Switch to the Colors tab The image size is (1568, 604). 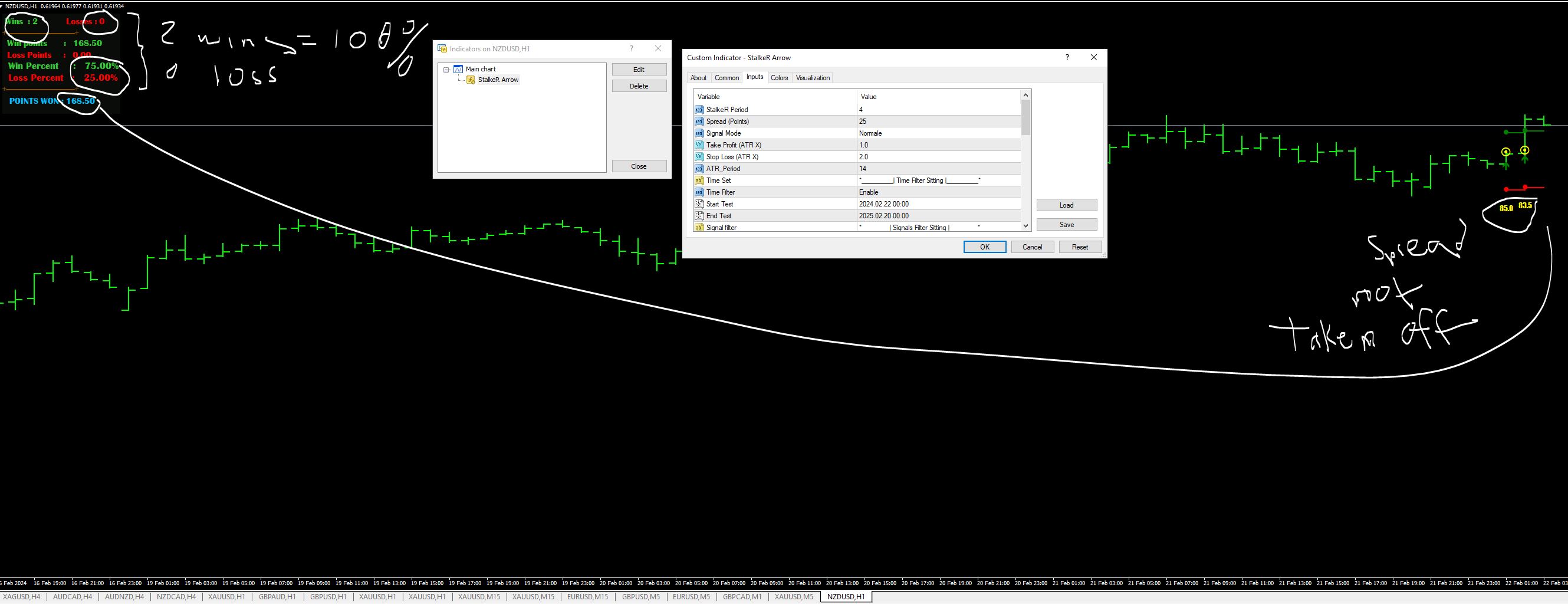pyautogui.click(x=779, y=77)
